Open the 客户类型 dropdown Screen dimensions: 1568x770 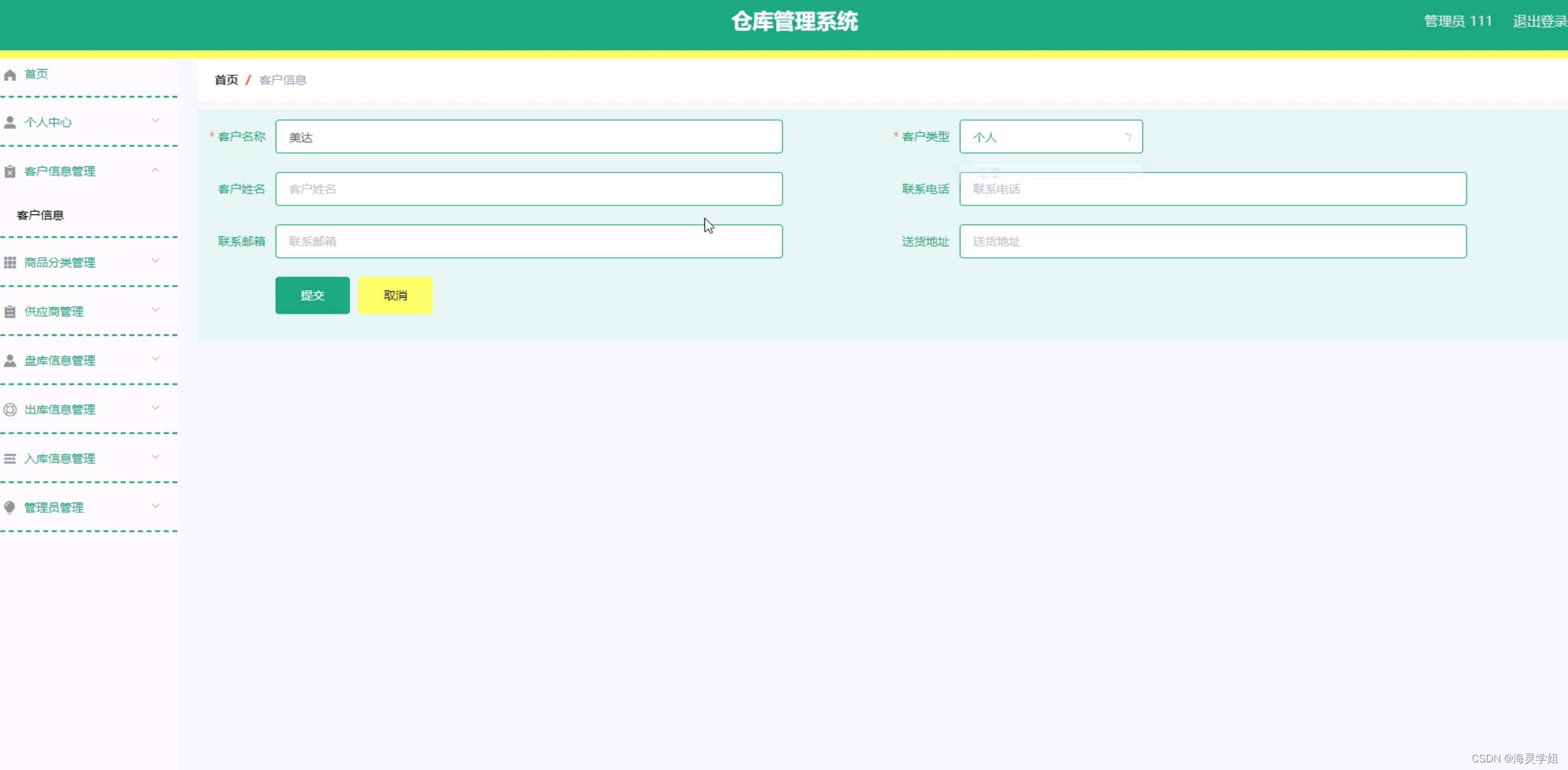[1051, 137]
